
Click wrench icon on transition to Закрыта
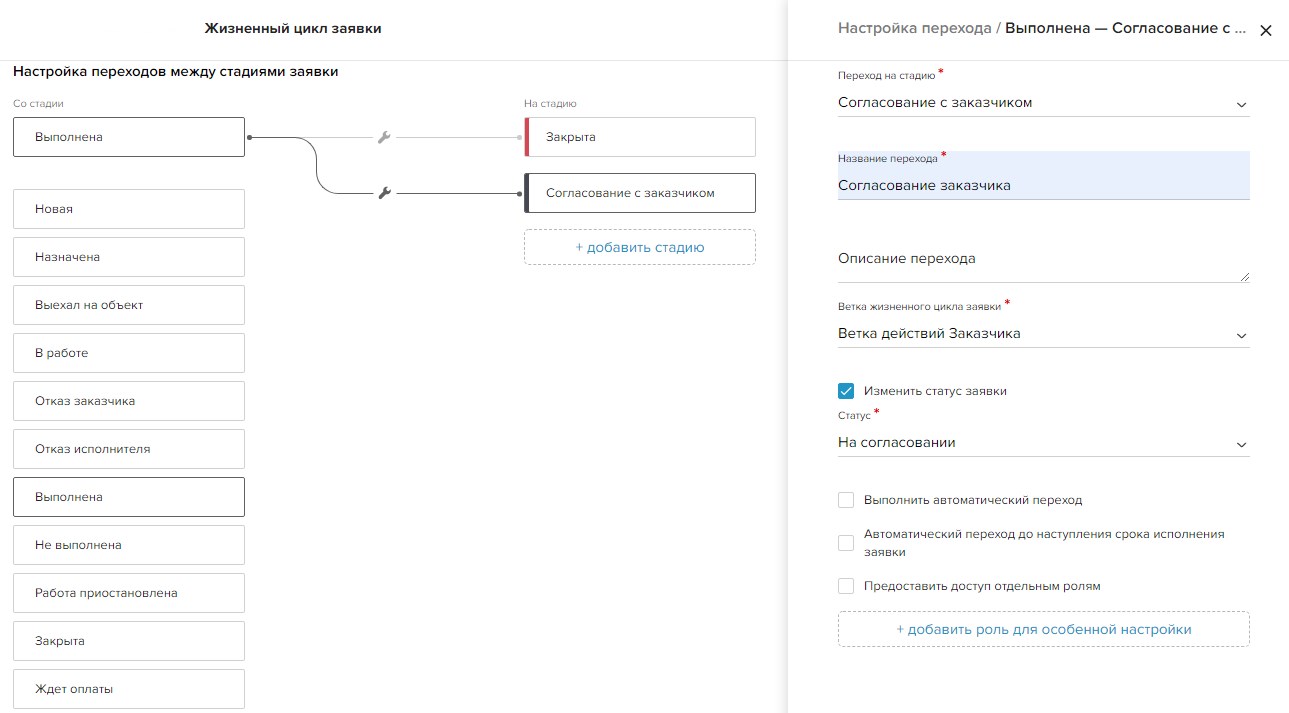click(x=384, y=137)
